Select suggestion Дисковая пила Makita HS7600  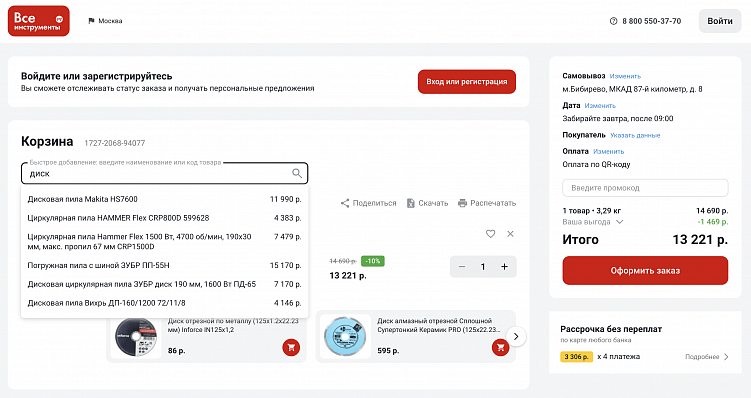point(164,199)
